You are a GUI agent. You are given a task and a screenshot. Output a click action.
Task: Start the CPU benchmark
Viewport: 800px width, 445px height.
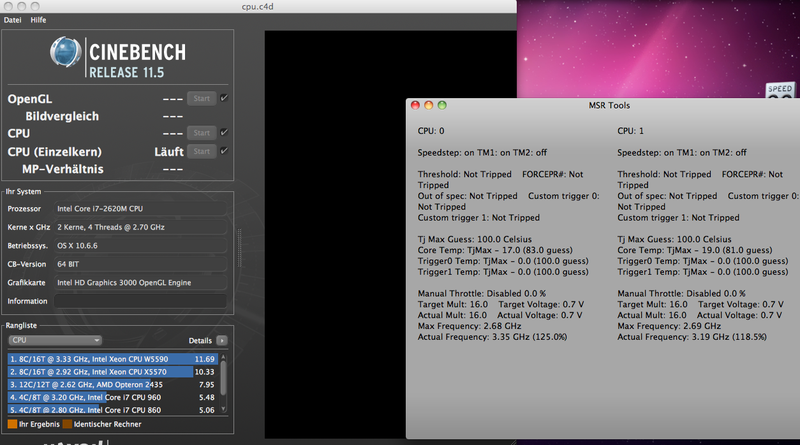(202, 133)
